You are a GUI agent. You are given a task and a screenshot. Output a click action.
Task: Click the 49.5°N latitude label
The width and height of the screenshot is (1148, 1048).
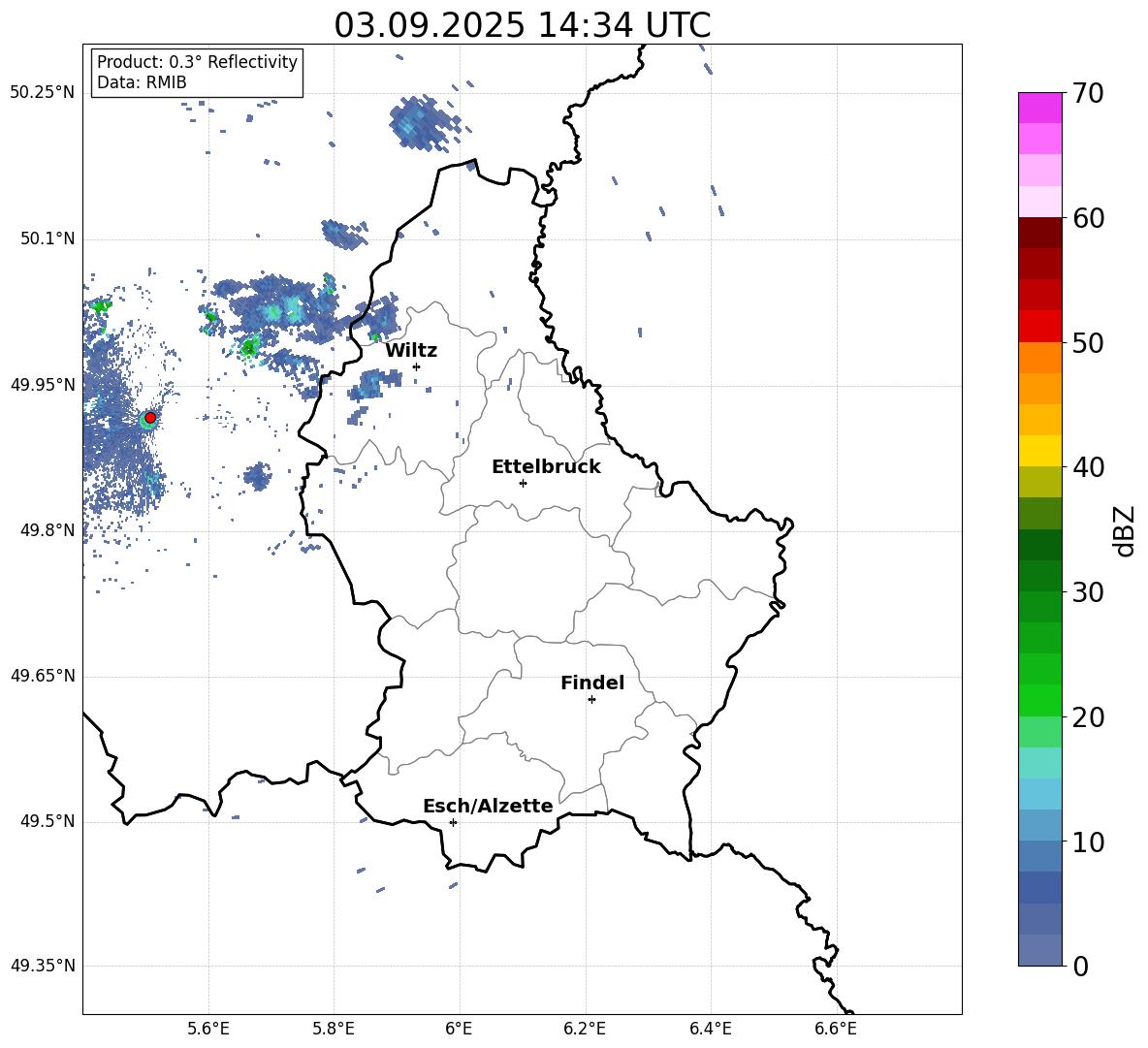point(47,822)
